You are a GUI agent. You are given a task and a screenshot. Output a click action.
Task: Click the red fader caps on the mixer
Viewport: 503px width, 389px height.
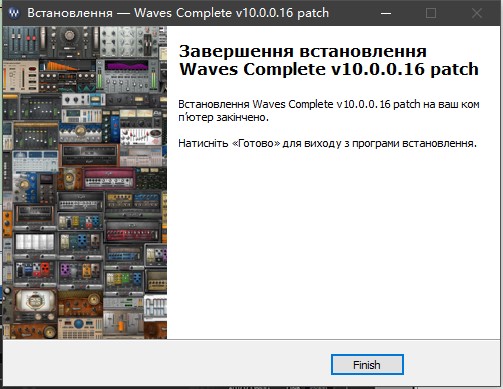(31, 38)
